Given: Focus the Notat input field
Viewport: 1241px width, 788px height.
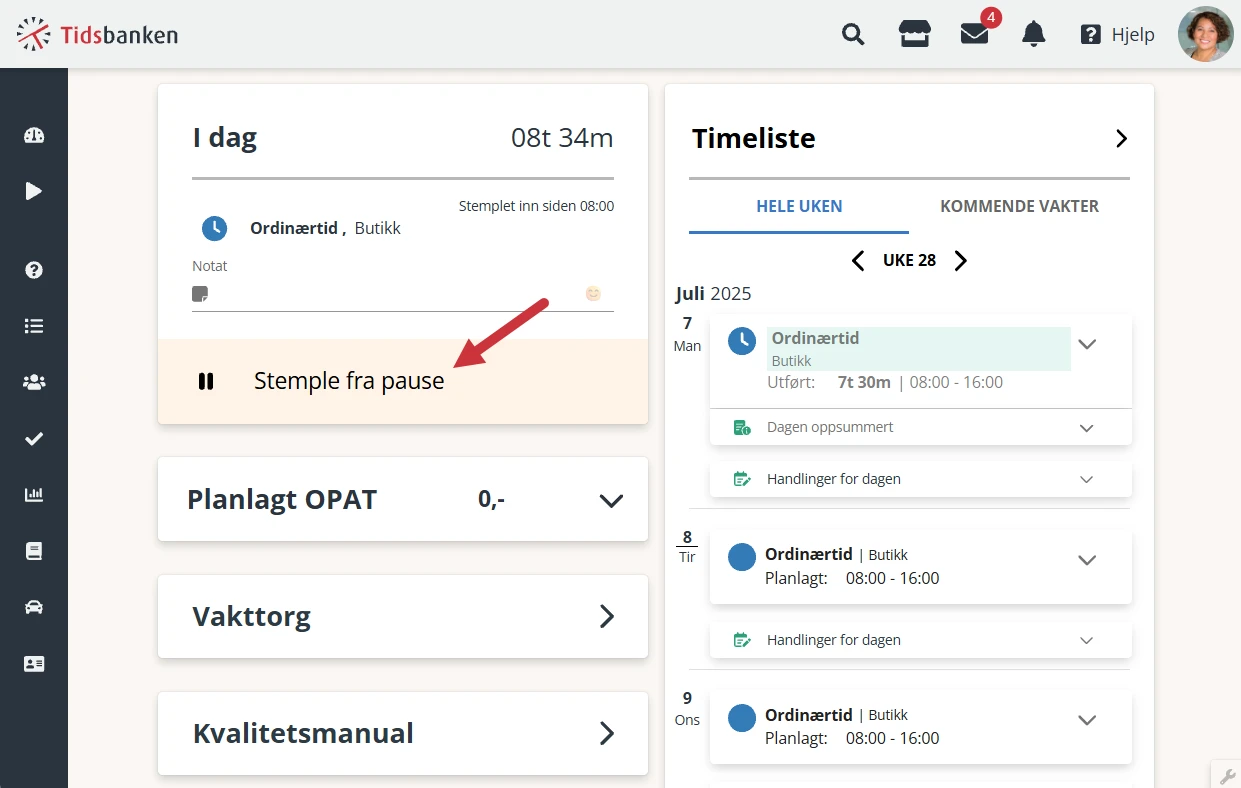Looking at the screenshot, I should click(403, 294).
